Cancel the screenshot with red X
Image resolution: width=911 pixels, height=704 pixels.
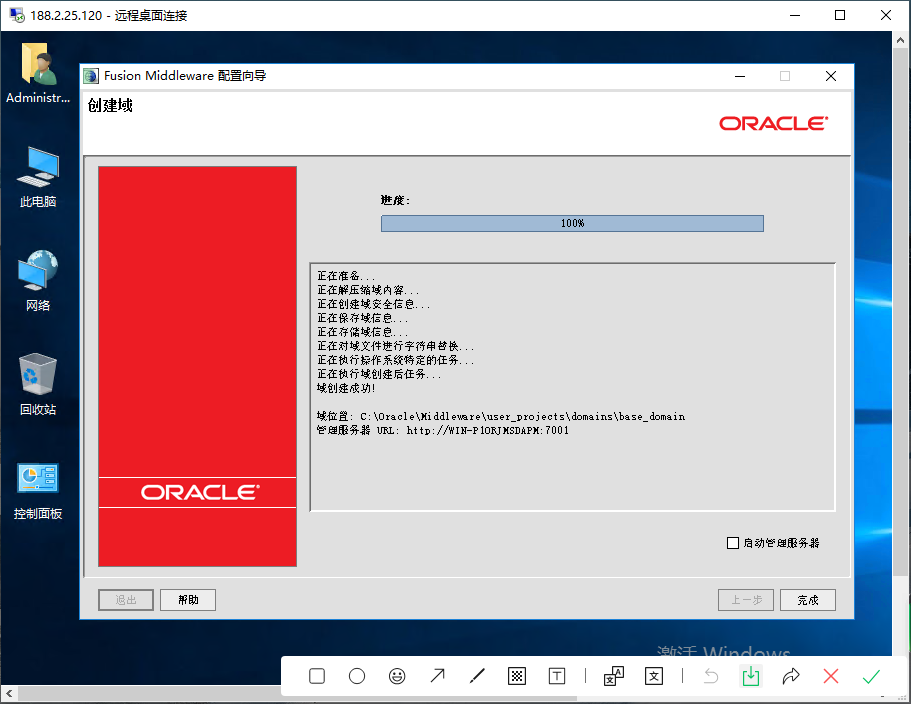pyautogui.click(x=831, y=676)
